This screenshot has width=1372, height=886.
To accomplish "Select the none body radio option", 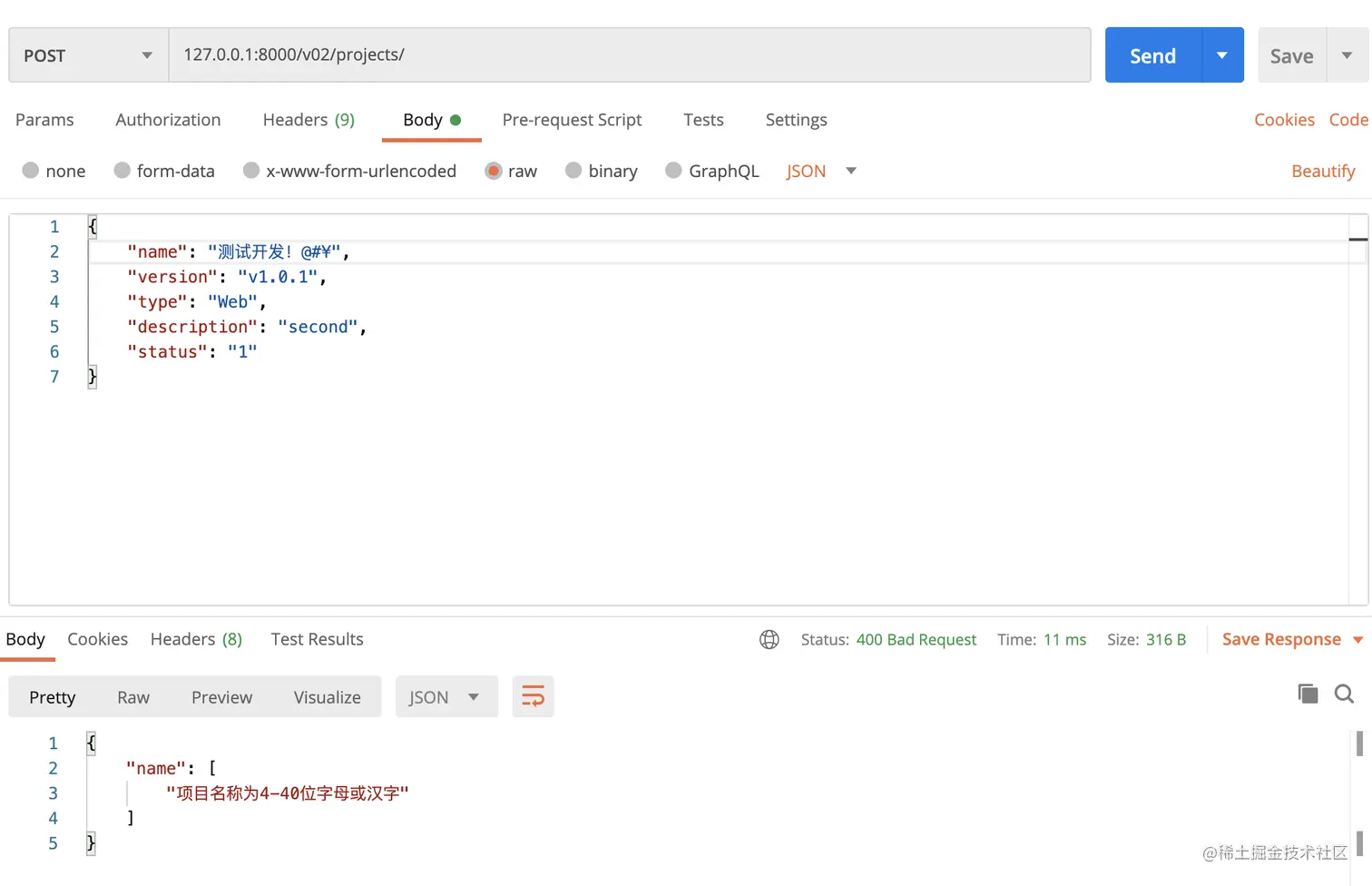I will [31, 171].
